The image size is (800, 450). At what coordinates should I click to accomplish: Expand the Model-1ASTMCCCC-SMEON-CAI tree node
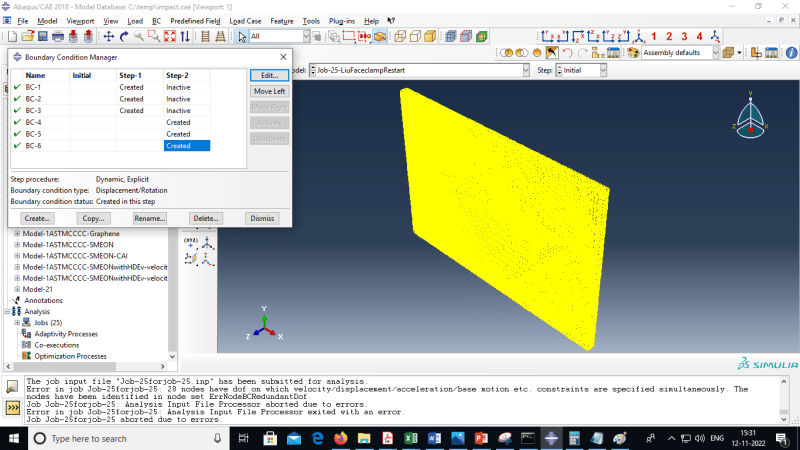pyautogui.click(x=17, y=256)
